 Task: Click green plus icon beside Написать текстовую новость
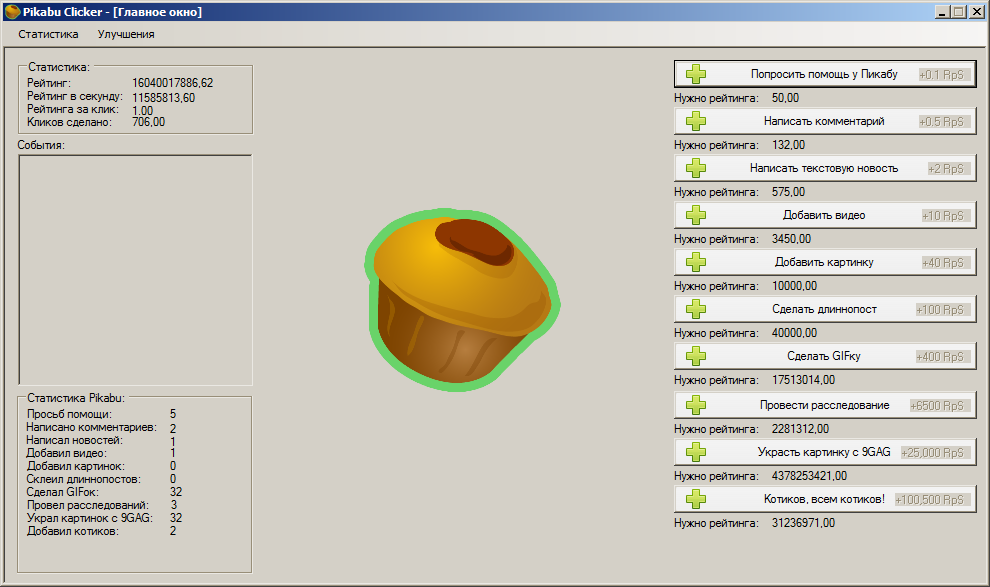click(x=696, y=168)
